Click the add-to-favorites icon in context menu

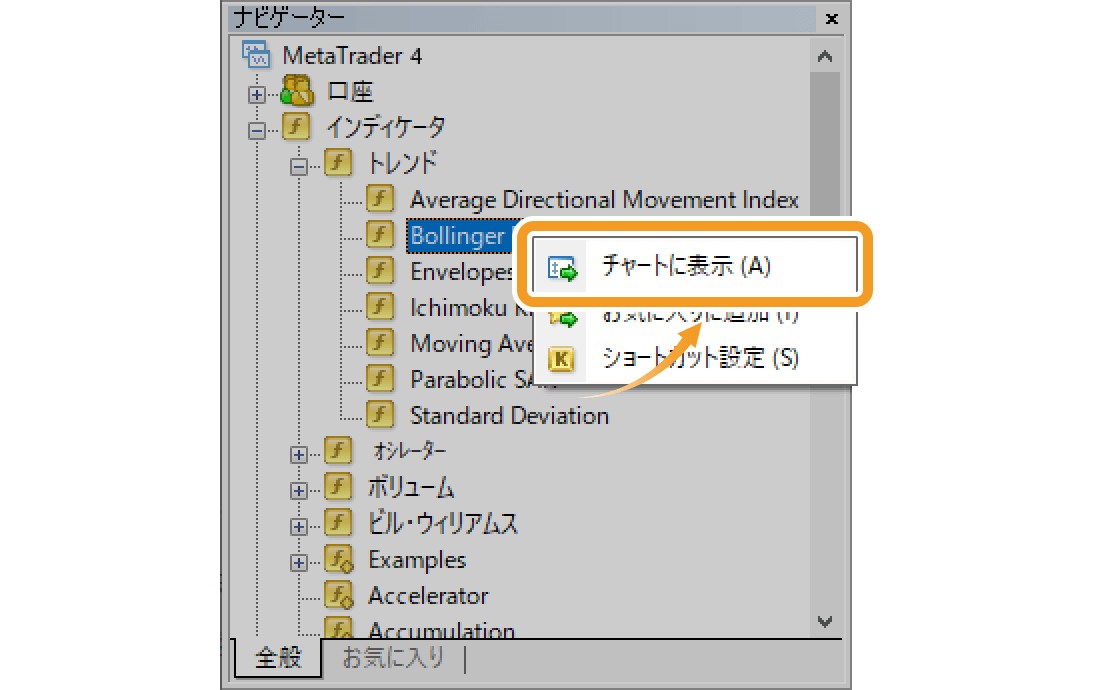[x=563, y=318]
